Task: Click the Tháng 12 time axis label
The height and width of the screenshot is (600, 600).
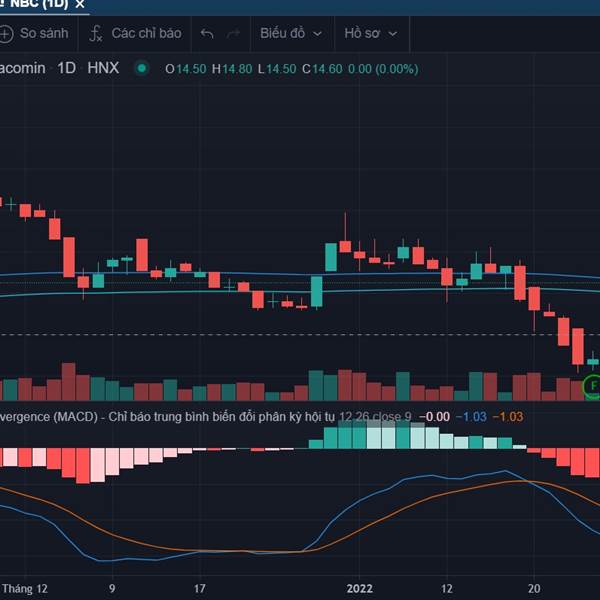Action: point(25,589)
